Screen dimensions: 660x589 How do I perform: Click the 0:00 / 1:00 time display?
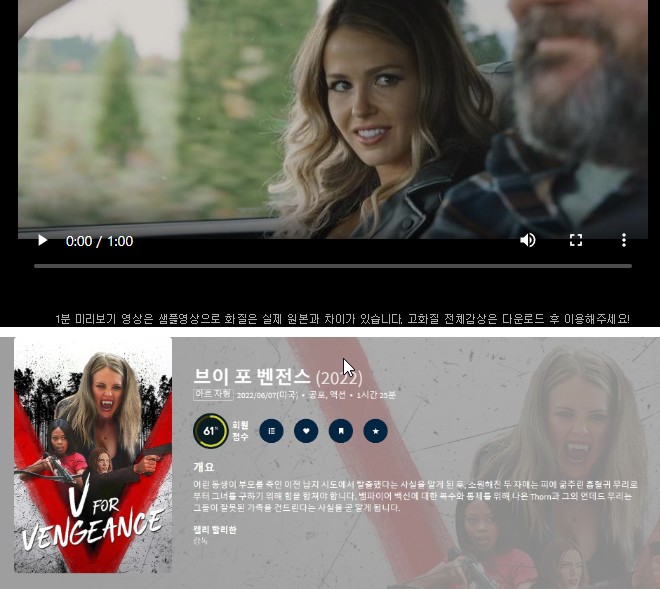tap(99, 241)
